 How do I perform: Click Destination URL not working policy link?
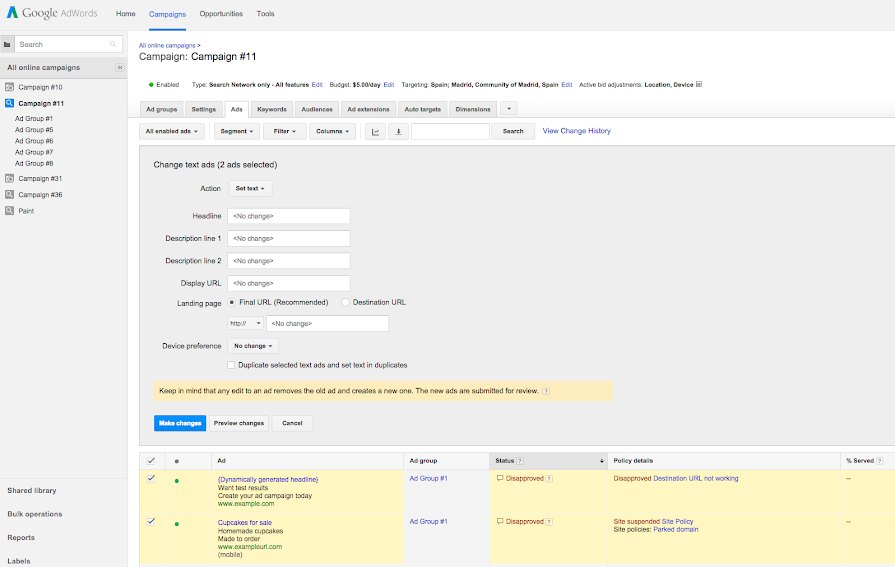[696, 478]
